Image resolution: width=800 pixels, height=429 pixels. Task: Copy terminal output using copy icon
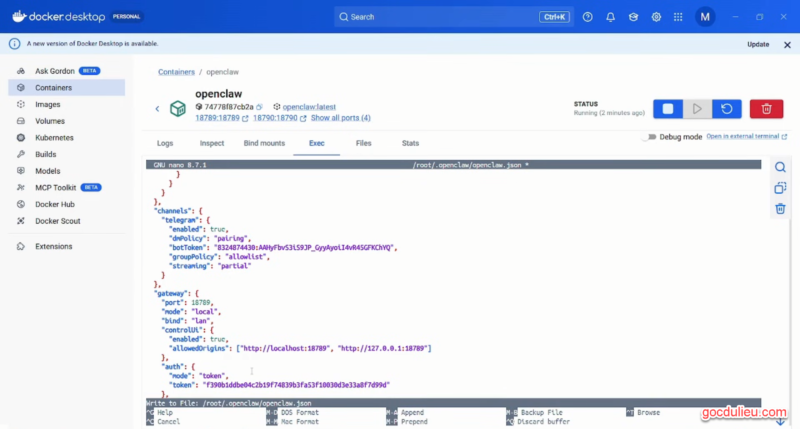(x=780, y=188)
